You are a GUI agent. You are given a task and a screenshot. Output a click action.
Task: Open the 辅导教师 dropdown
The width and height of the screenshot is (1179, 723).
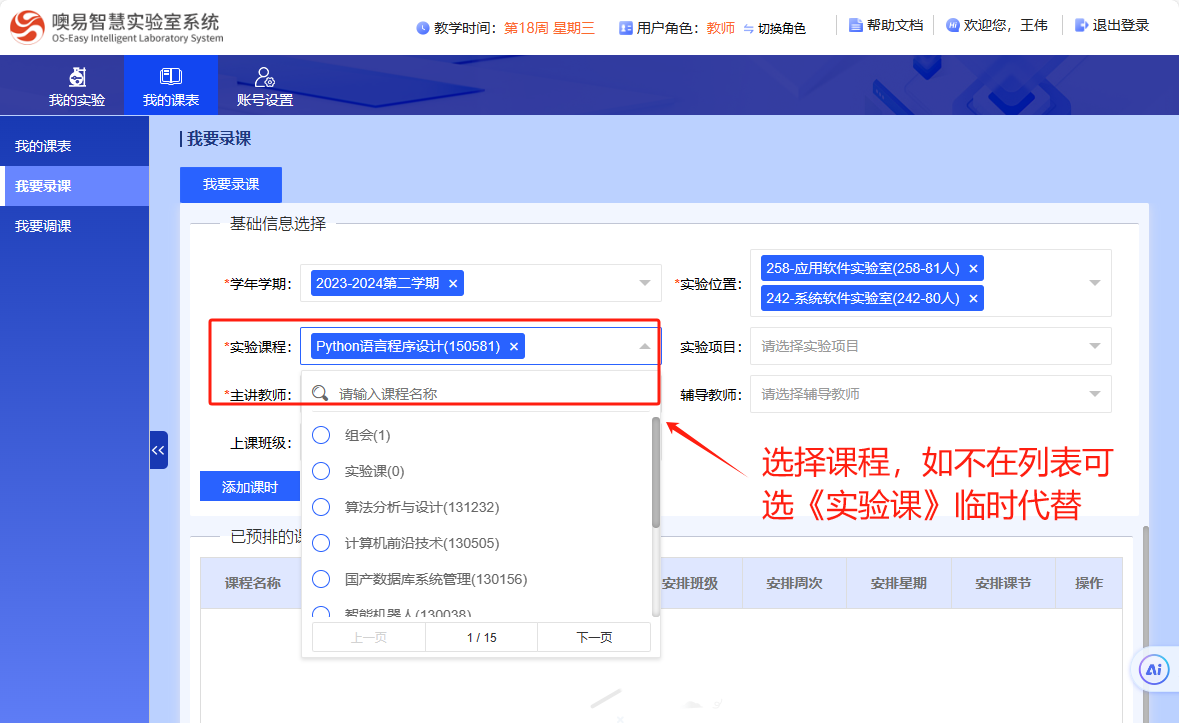(1094, 394)
